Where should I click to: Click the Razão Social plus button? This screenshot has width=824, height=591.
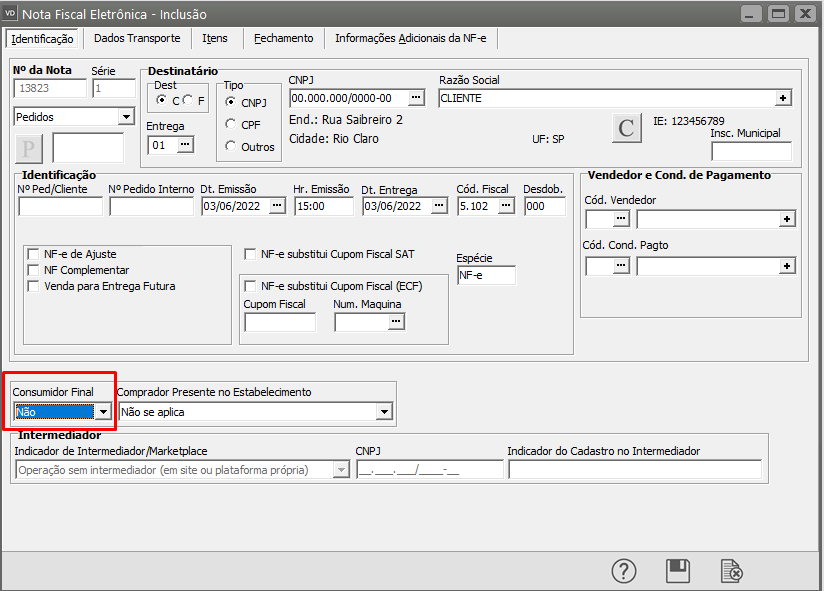(x=784, y=98)
